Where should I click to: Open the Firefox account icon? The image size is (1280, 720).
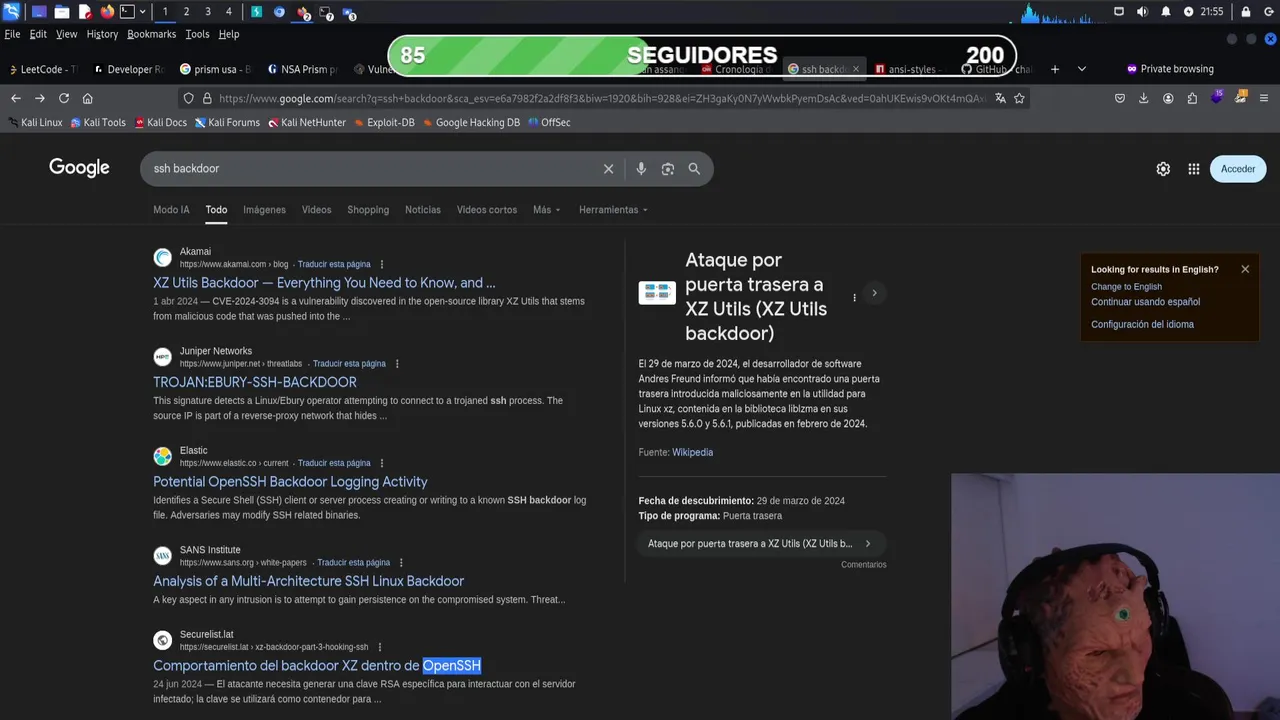point(1168,98)
